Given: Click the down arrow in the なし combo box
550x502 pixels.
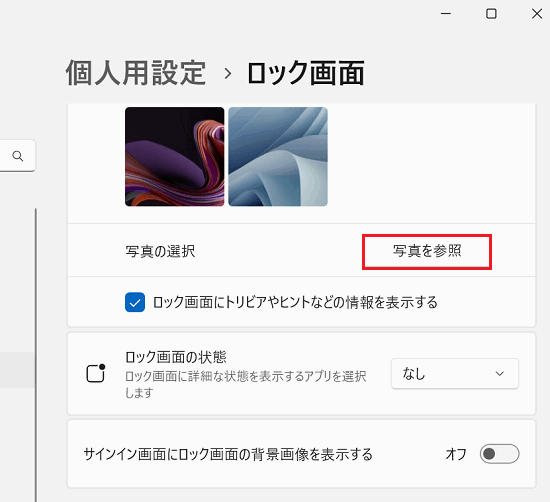Looking at the screenshot, I should click(x=499, y=374).
